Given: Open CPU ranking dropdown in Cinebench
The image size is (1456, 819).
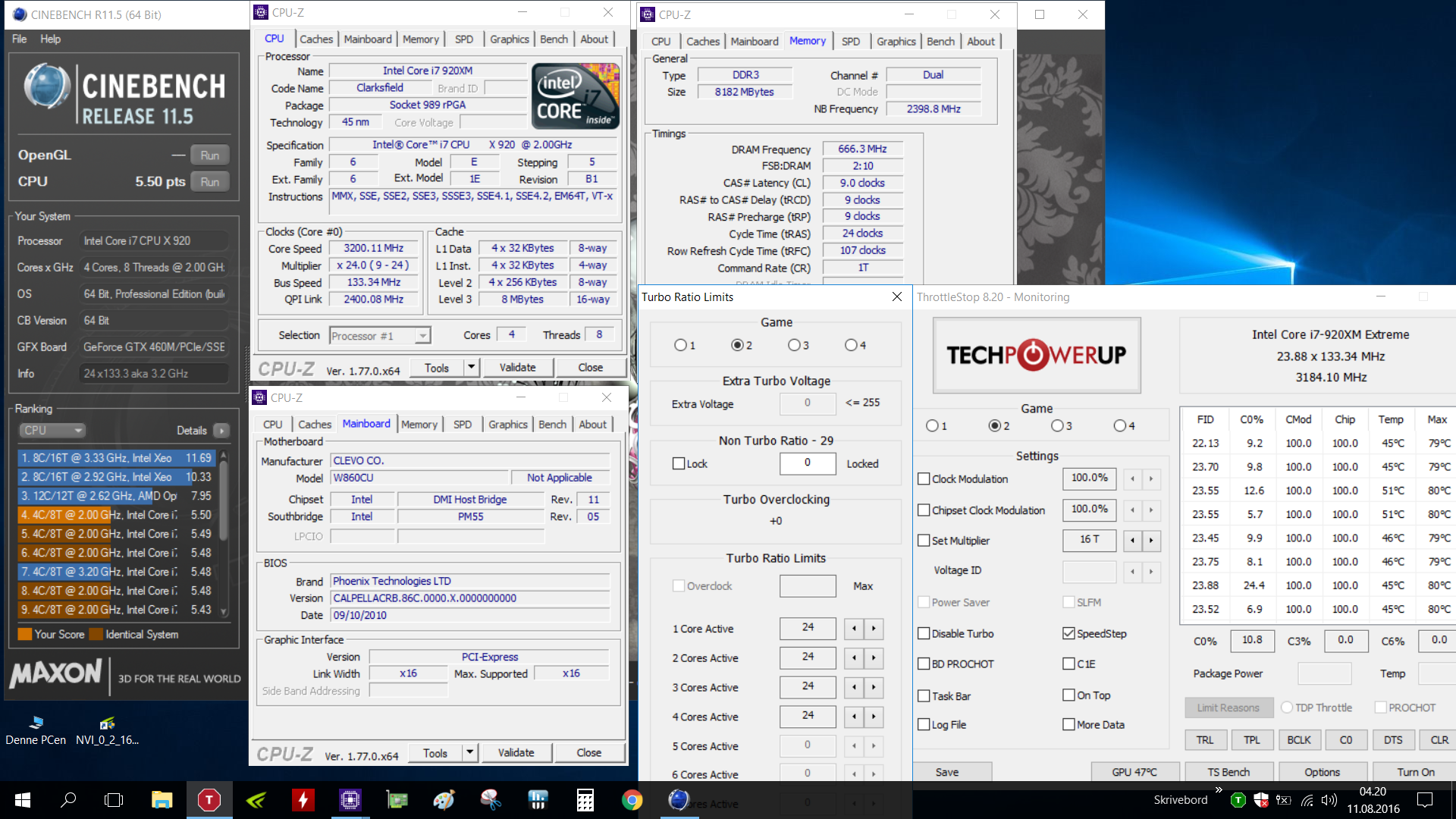Looking at the screenshot, I should (x=52, y=431).
